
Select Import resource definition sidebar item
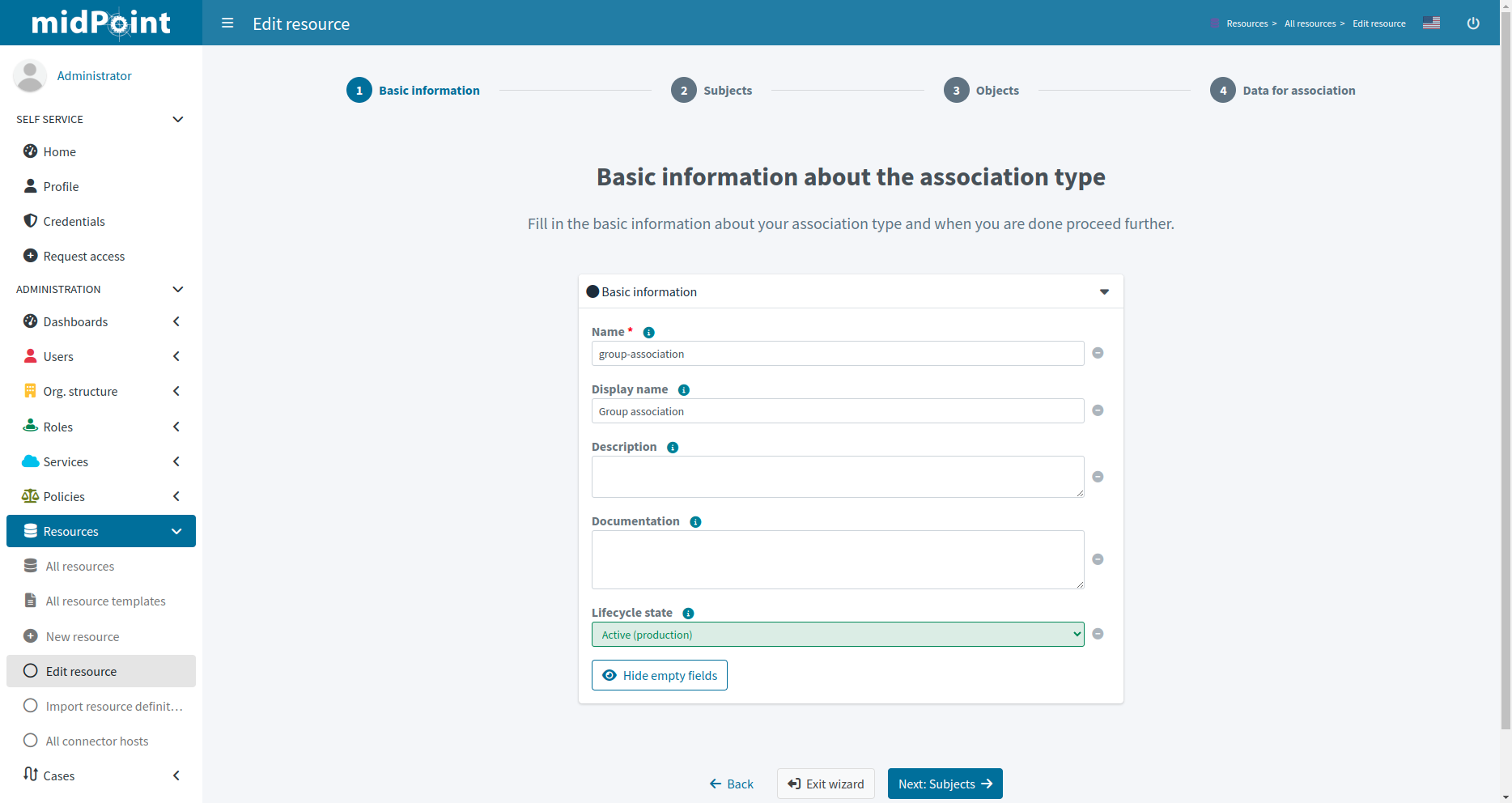tap(113, 706)
